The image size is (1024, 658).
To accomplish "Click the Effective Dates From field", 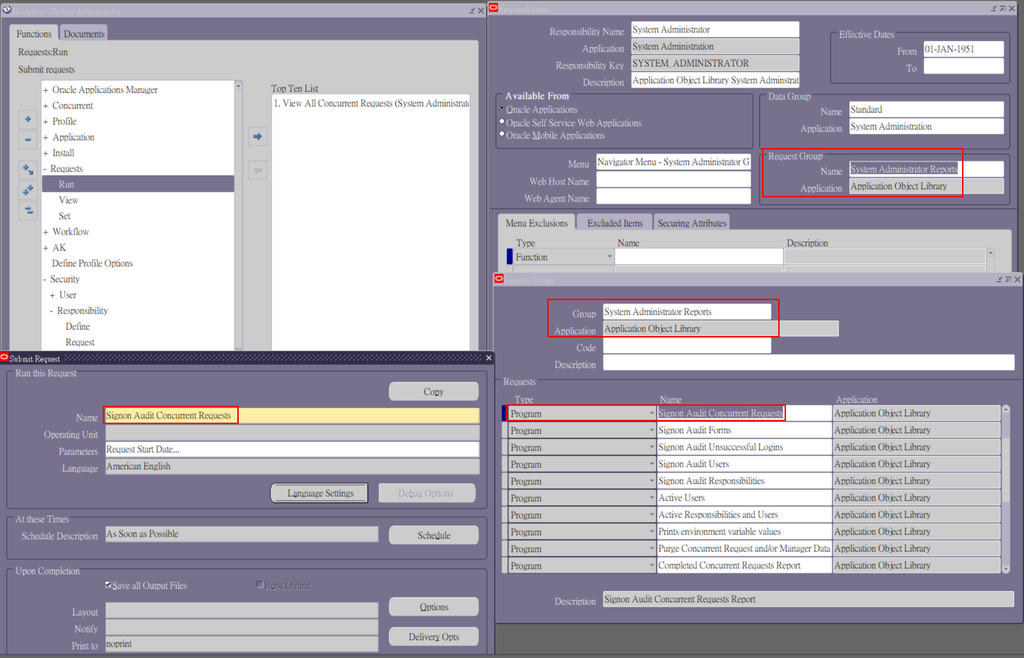I will coord(963,49).
